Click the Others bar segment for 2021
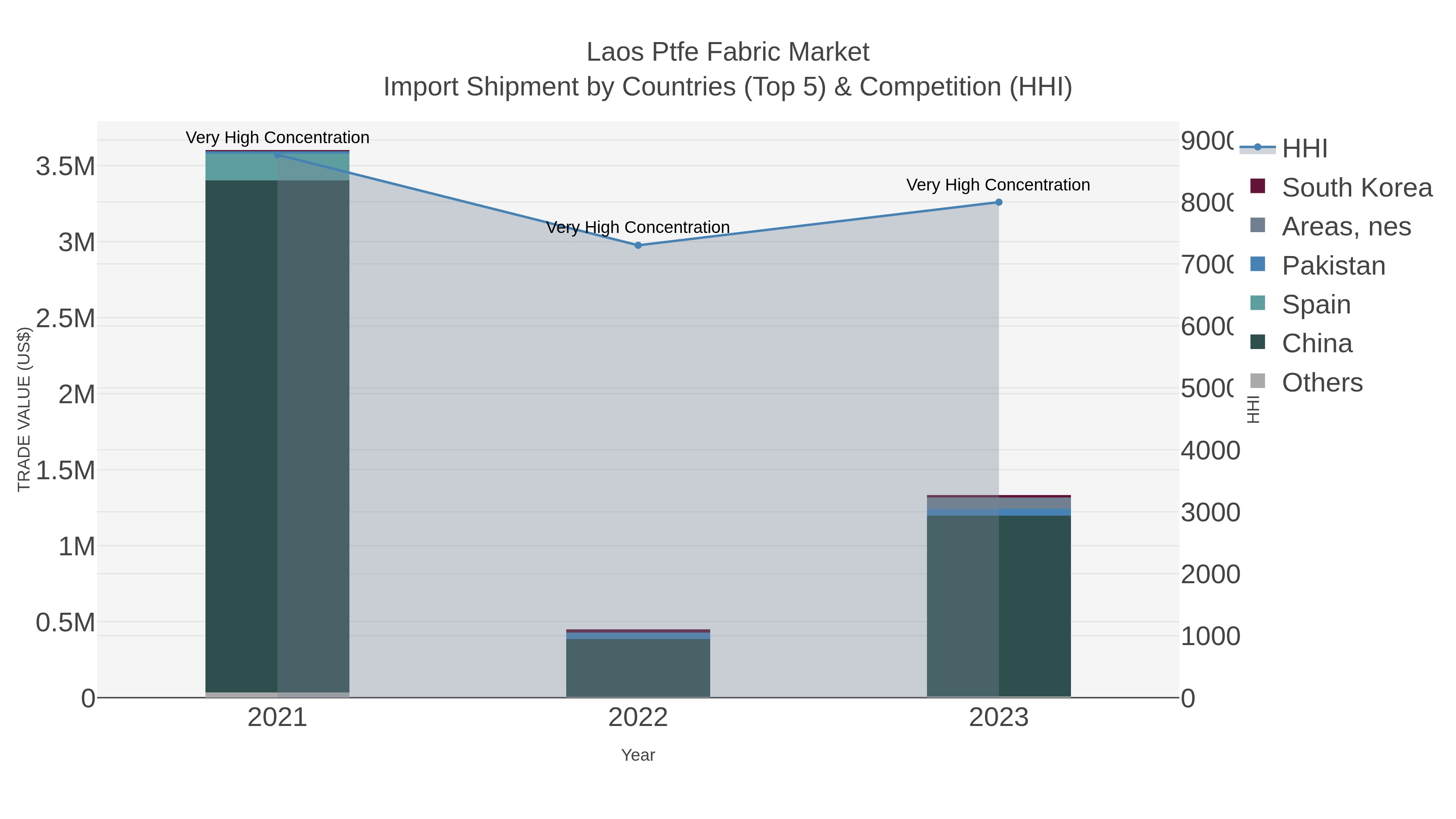Viewport: 1456px width, 819px height. 277,695
